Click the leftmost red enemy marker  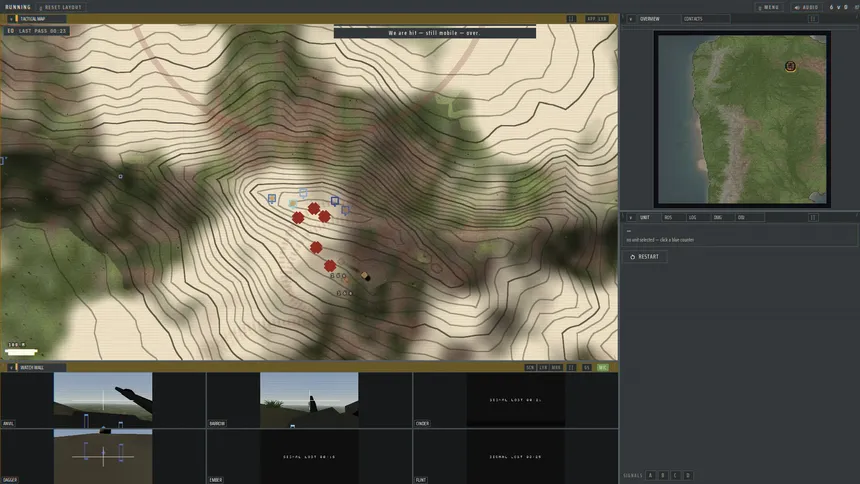point(298,218)
